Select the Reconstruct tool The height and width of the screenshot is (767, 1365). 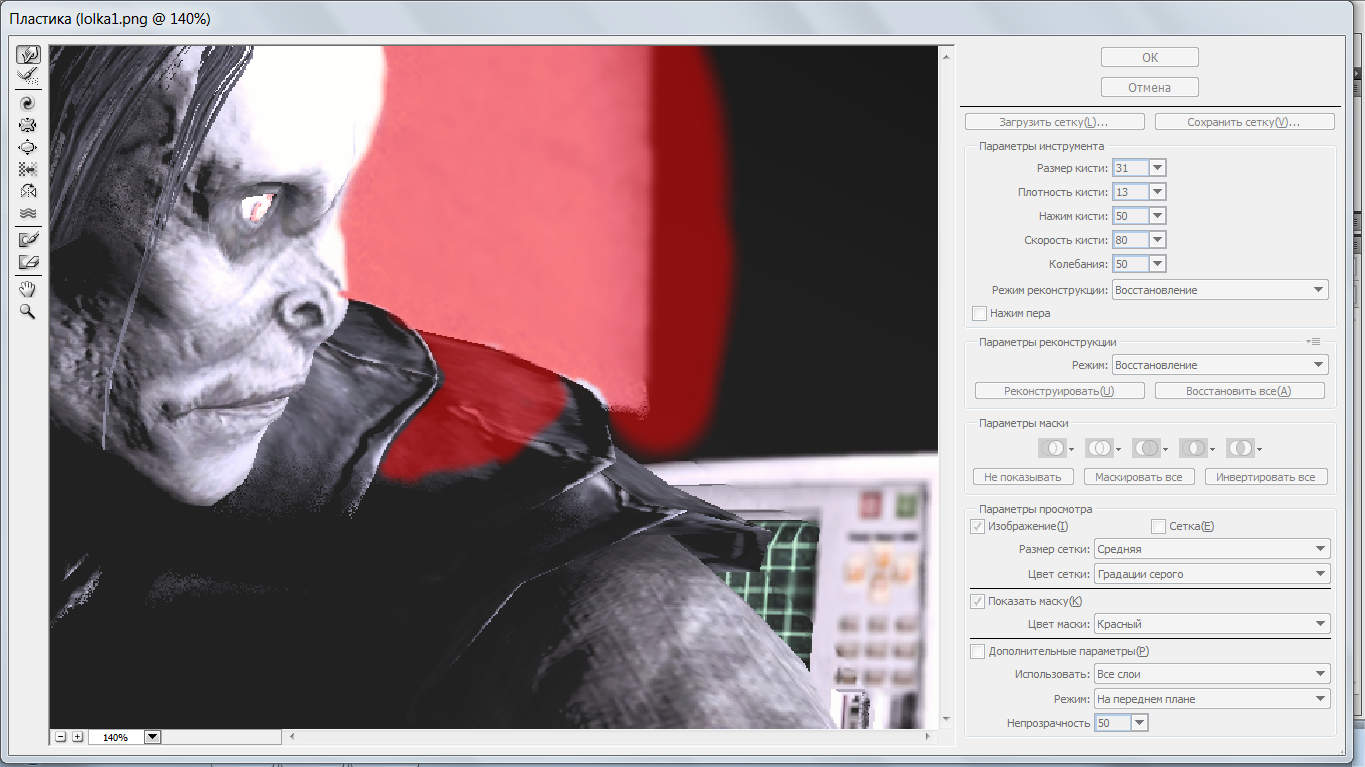tap(28, 76)
